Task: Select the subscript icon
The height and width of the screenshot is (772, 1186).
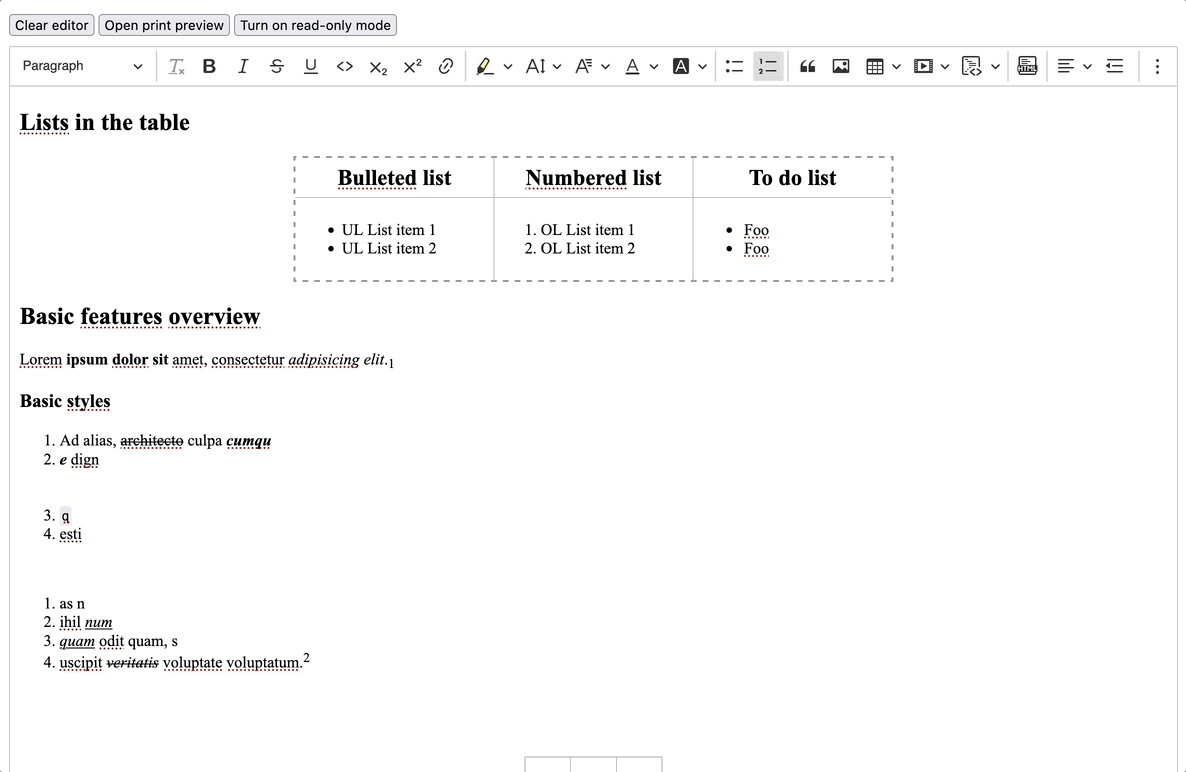Action: click(x=377, y=66)
